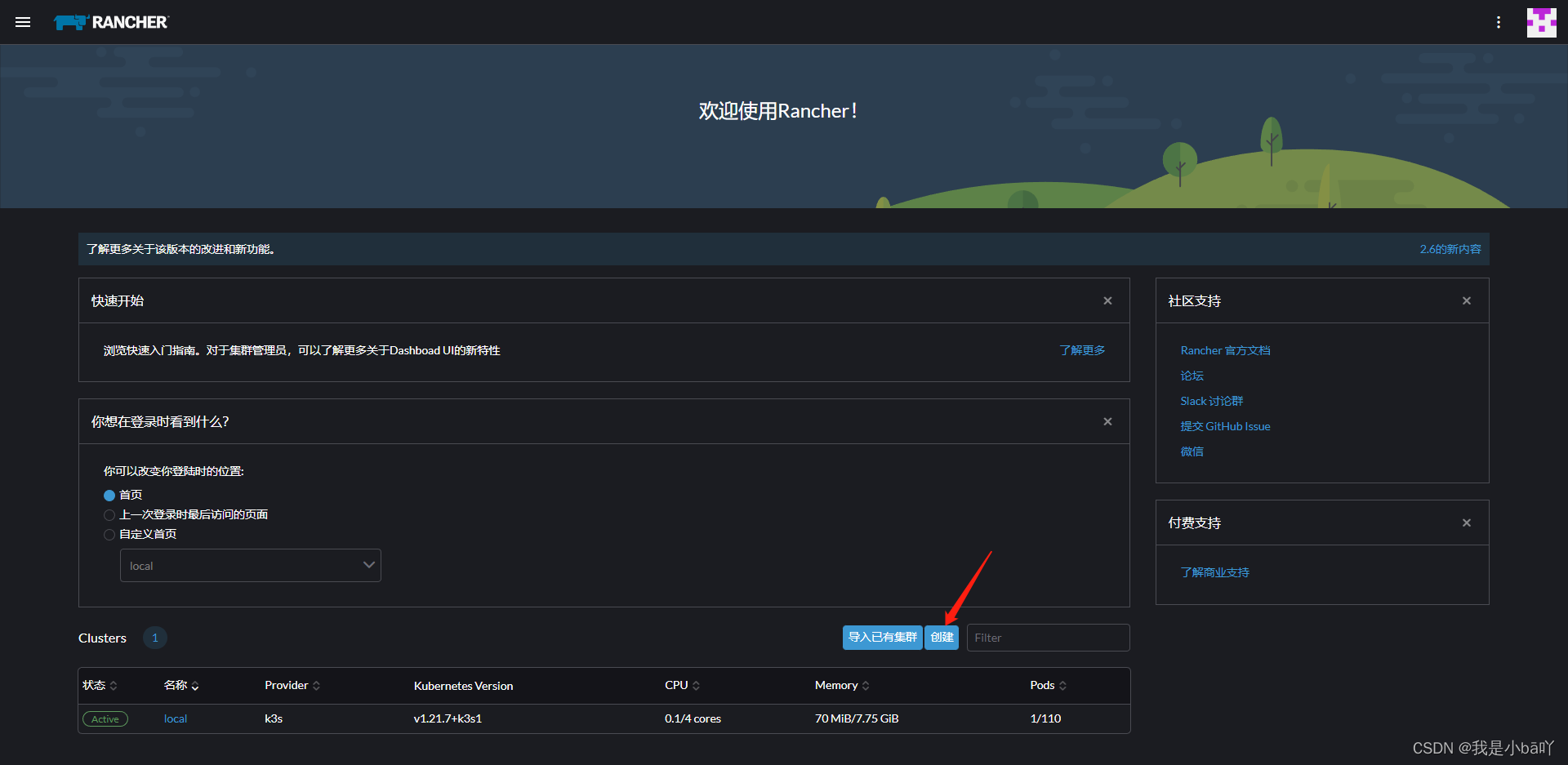The width and height of the screenshot is (1568, 765).
Task: Click the clusters count badge 1
Action: 155,638
